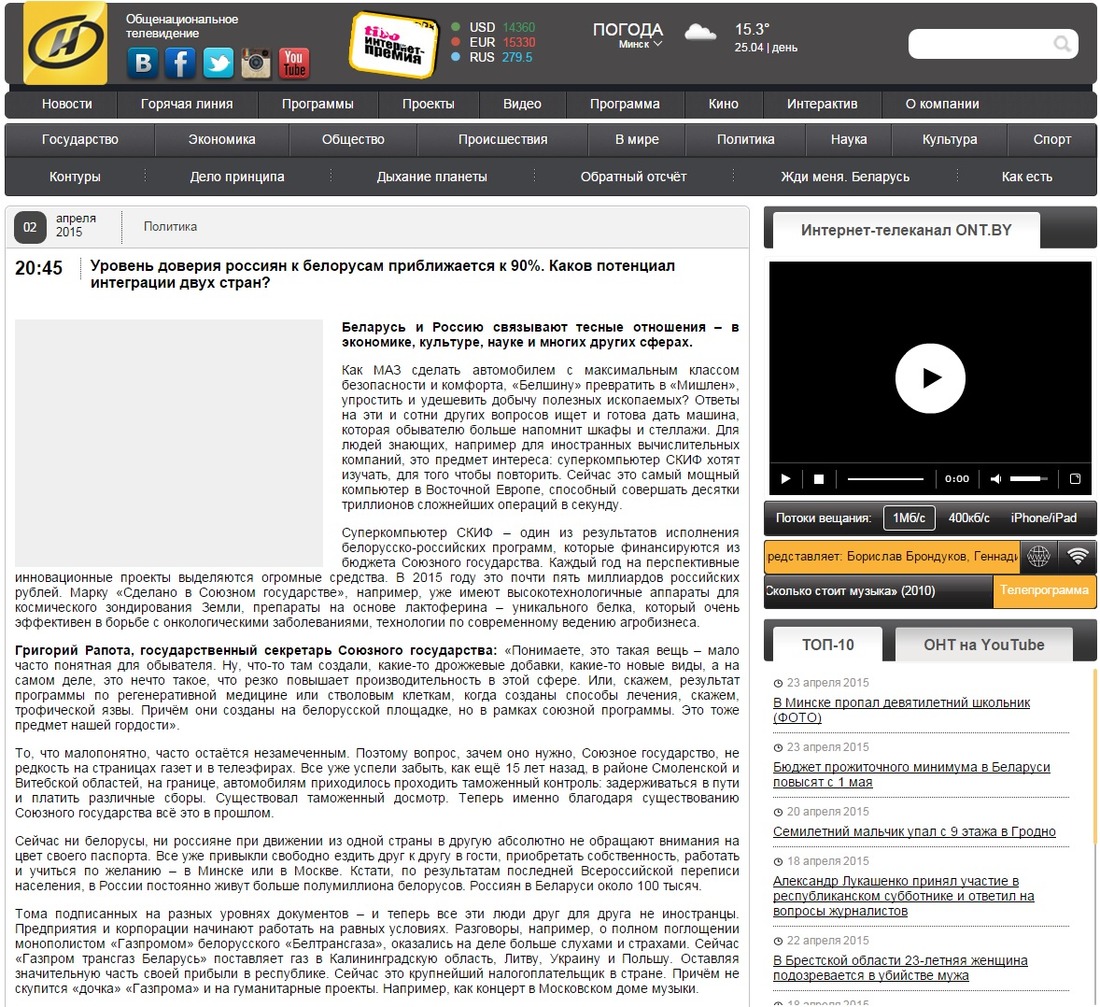Go to the Общество section

click(353, 140)
